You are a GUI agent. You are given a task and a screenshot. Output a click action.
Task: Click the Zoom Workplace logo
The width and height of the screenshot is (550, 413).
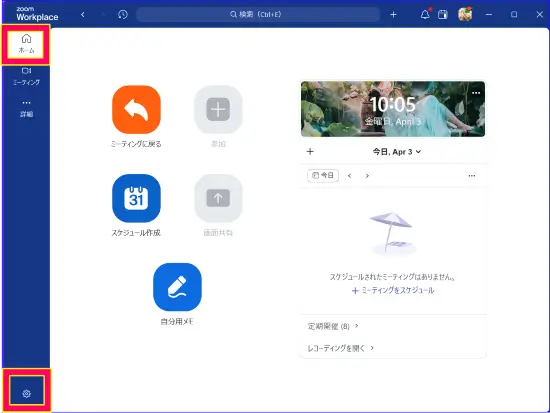tap(37, 14)
